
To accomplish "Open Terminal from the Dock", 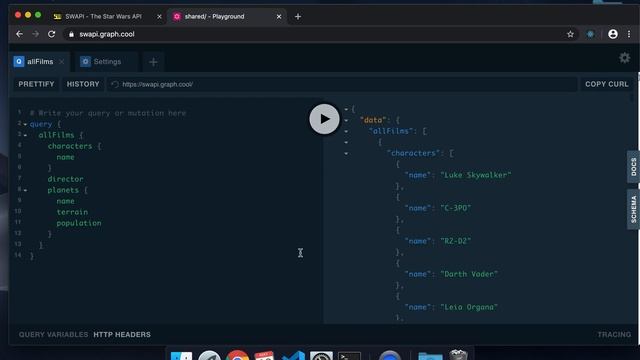I will click(x=349, y=355).
